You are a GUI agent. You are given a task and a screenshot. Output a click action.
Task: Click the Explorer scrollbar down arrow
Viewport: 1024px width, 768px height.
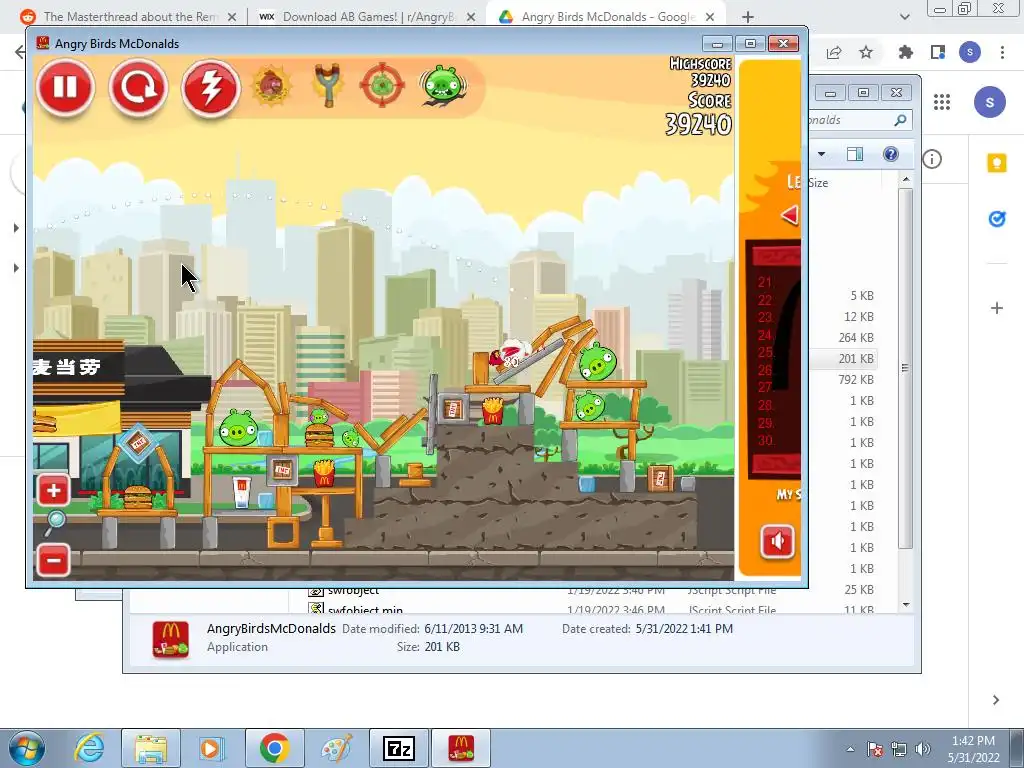point(906,605)
